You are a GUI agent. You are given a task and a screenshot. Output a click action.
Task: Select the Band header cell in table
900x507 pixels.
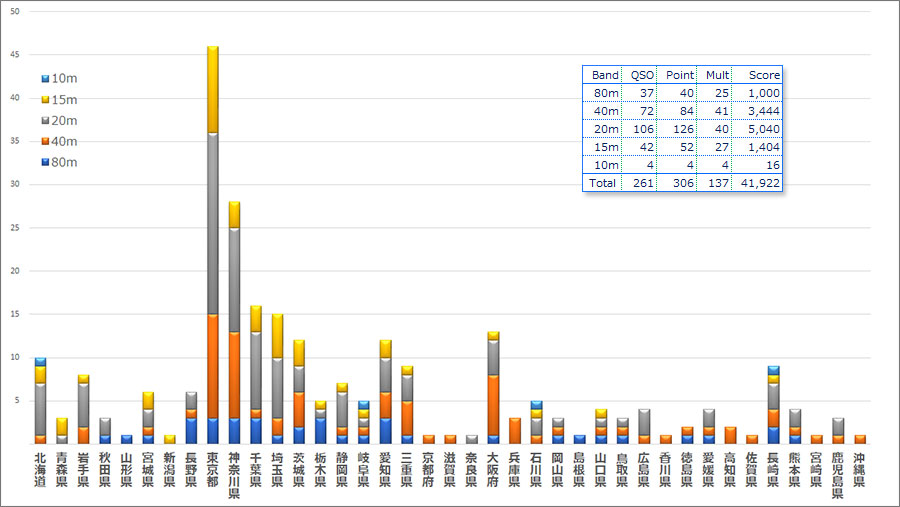604,75
